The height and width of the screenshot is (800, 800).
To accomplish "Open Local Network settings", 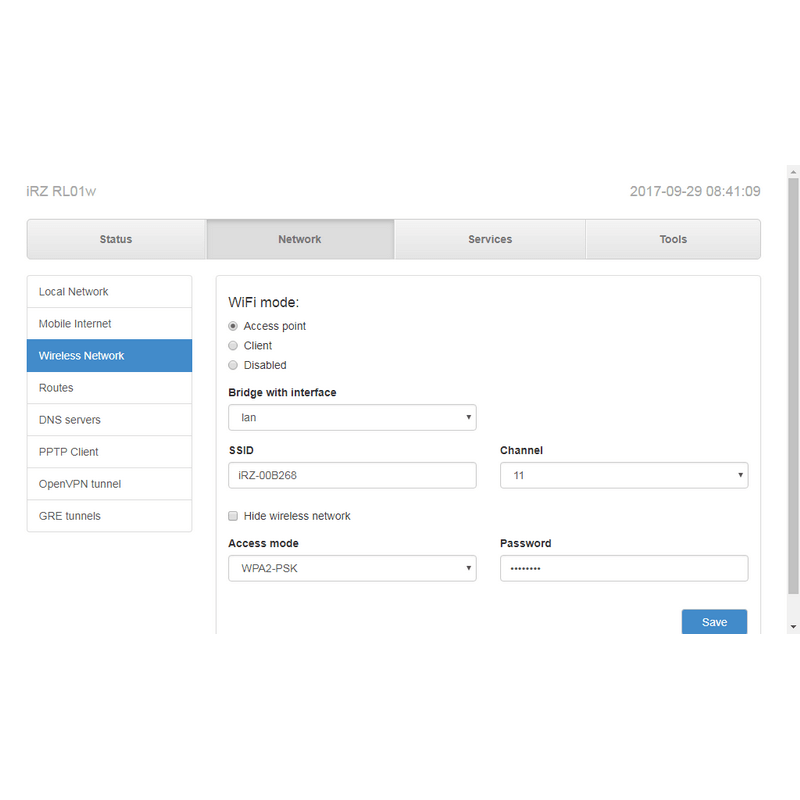I will click(109, 292).
